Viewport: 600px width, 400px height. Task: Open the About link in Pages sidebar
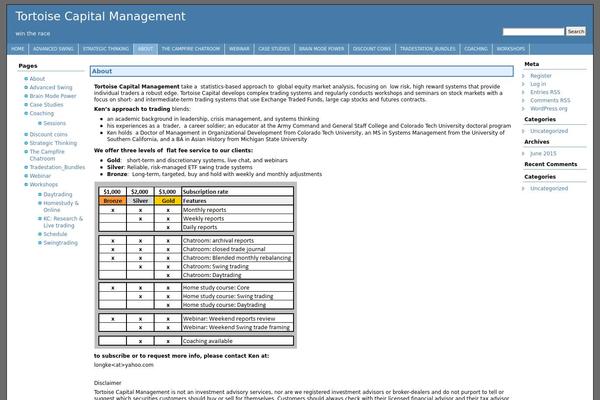coord(37,78)
